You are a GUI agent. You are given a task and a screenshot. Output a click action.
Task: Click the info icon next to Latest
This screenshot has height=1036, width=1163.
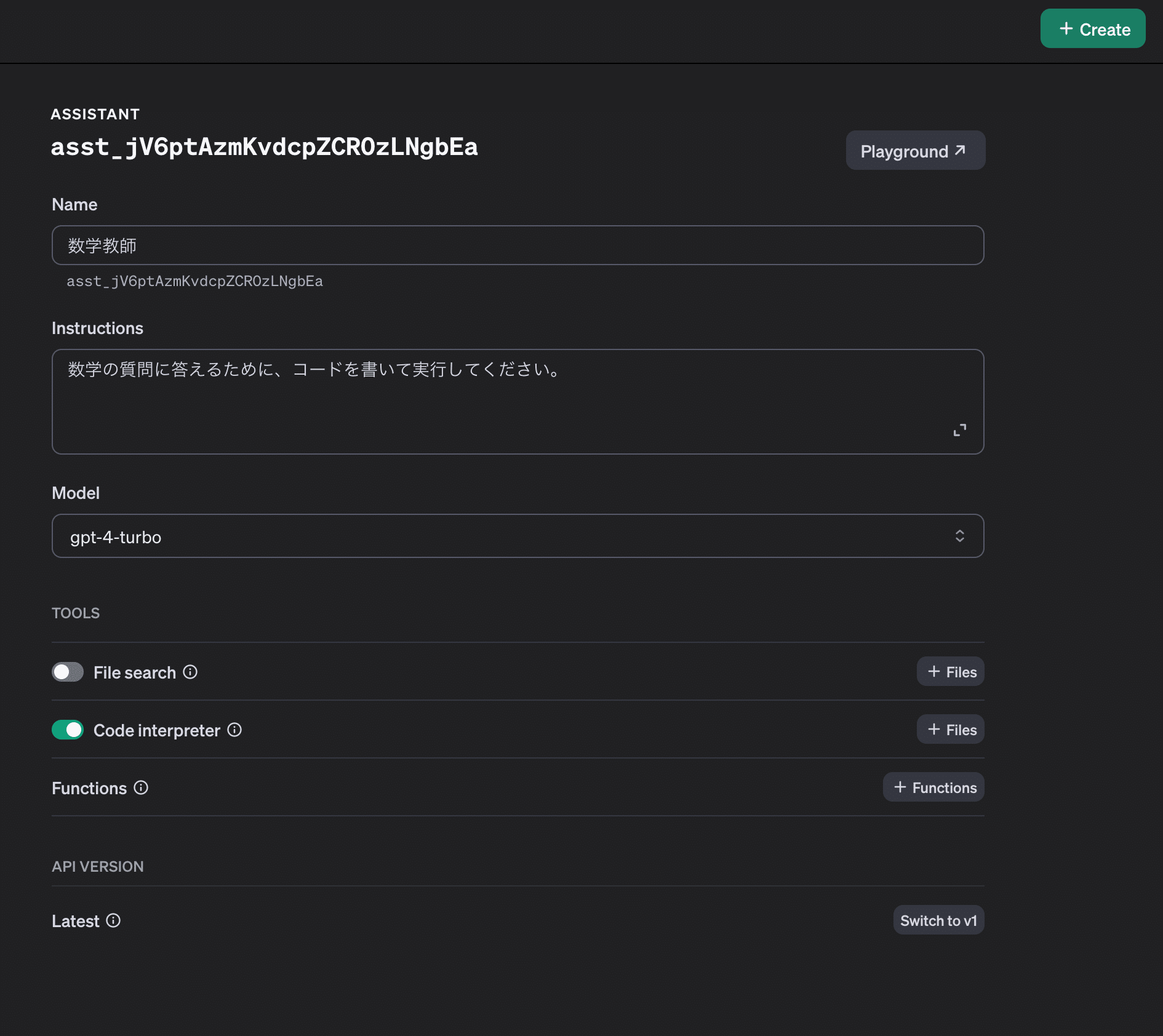click(113, 920)
